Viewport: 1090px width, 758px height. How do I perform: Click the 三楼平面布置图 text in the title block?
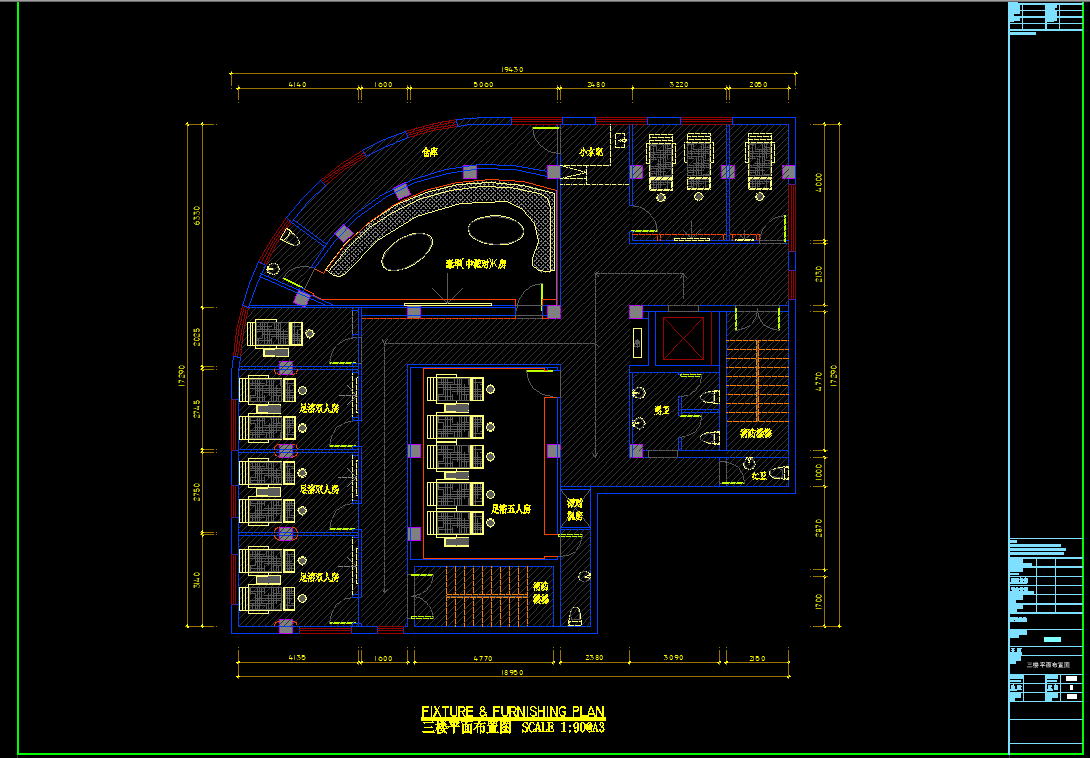1047,665
